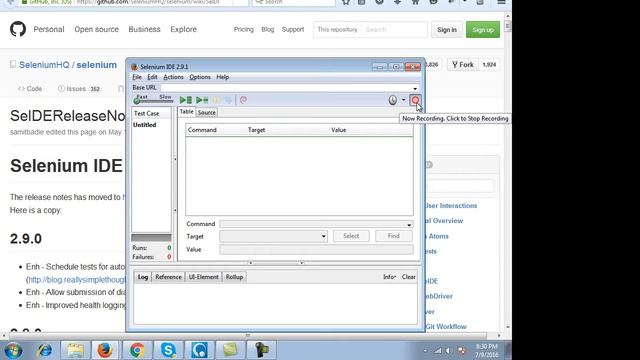The image size is (640, 360).
Task: Click the volume icon in system tray
Action: [448, 351]
